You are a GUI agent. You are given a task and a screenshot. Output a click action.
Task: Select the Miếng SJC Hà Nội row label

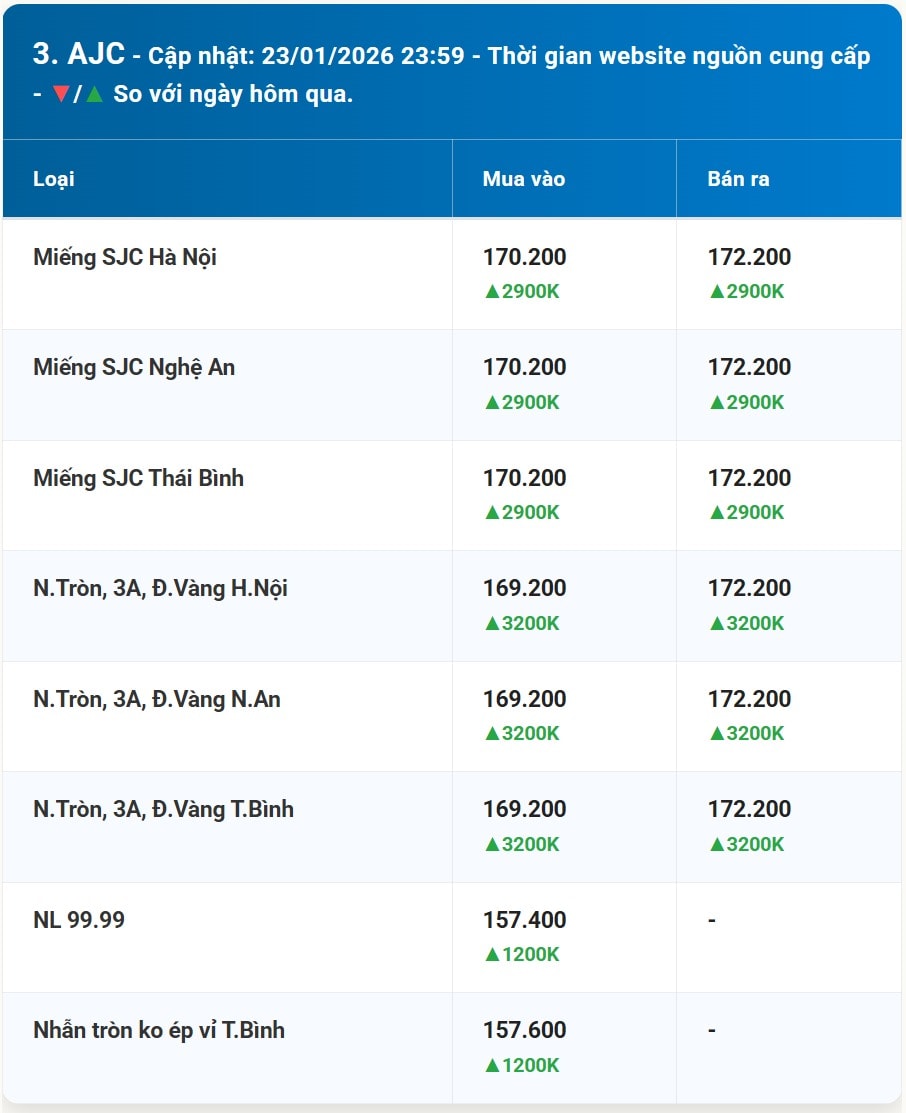coord(125,257)
